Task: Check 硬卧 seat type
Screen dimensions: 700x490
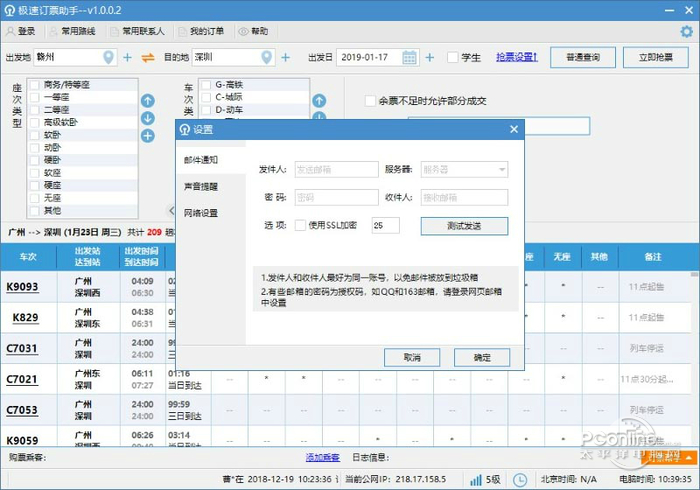Action: 34,160
